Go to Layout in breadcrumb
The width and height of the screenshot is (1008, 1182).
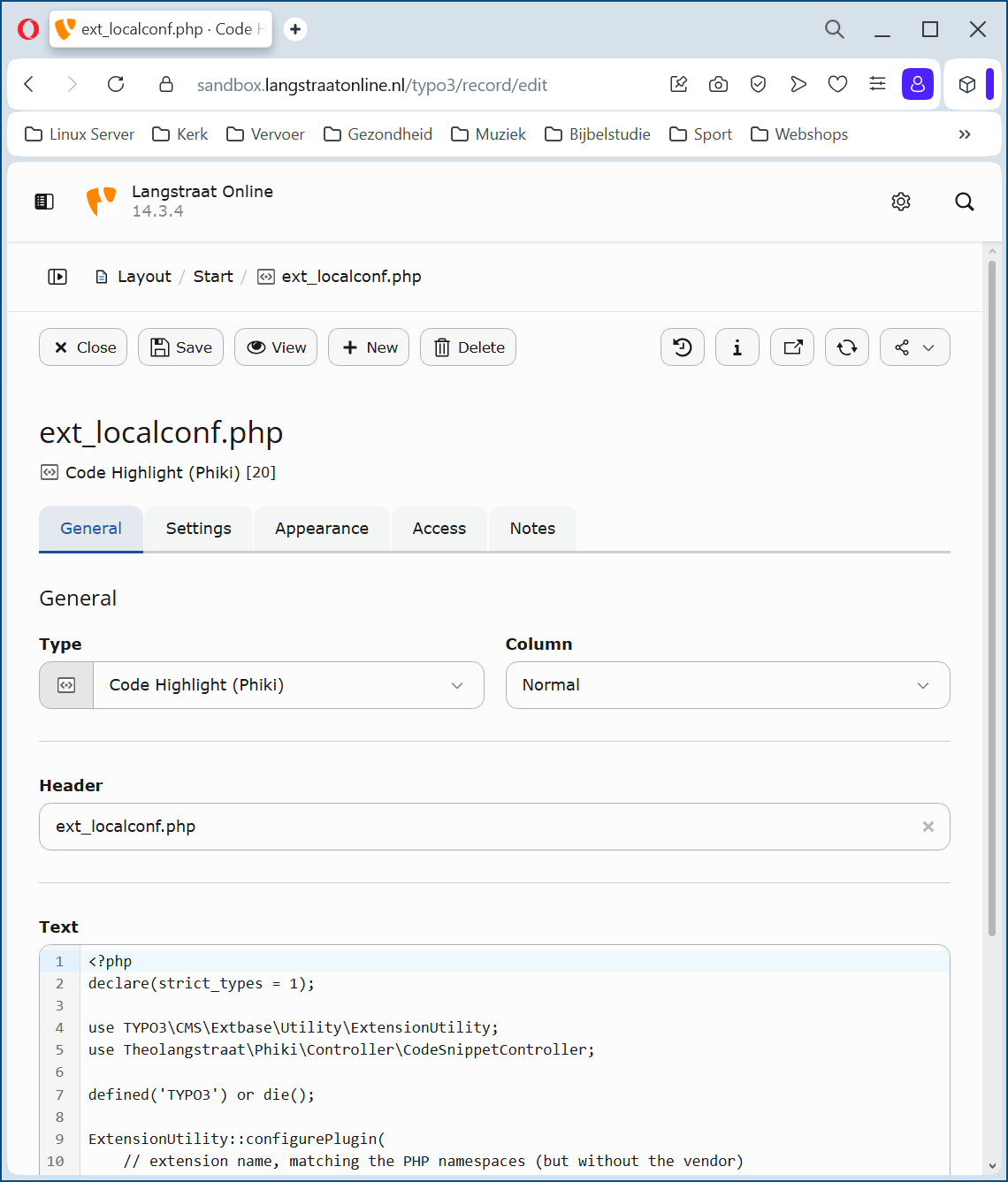[144, 277]
